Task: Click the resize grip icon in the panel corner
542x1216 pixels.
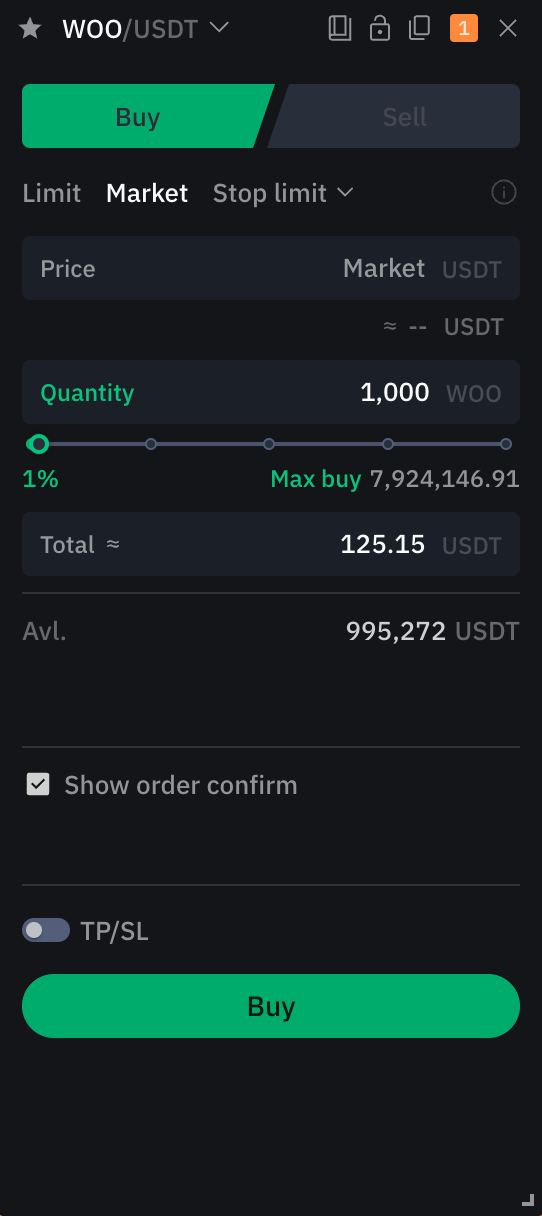Action: click(x=528, y=1199)
